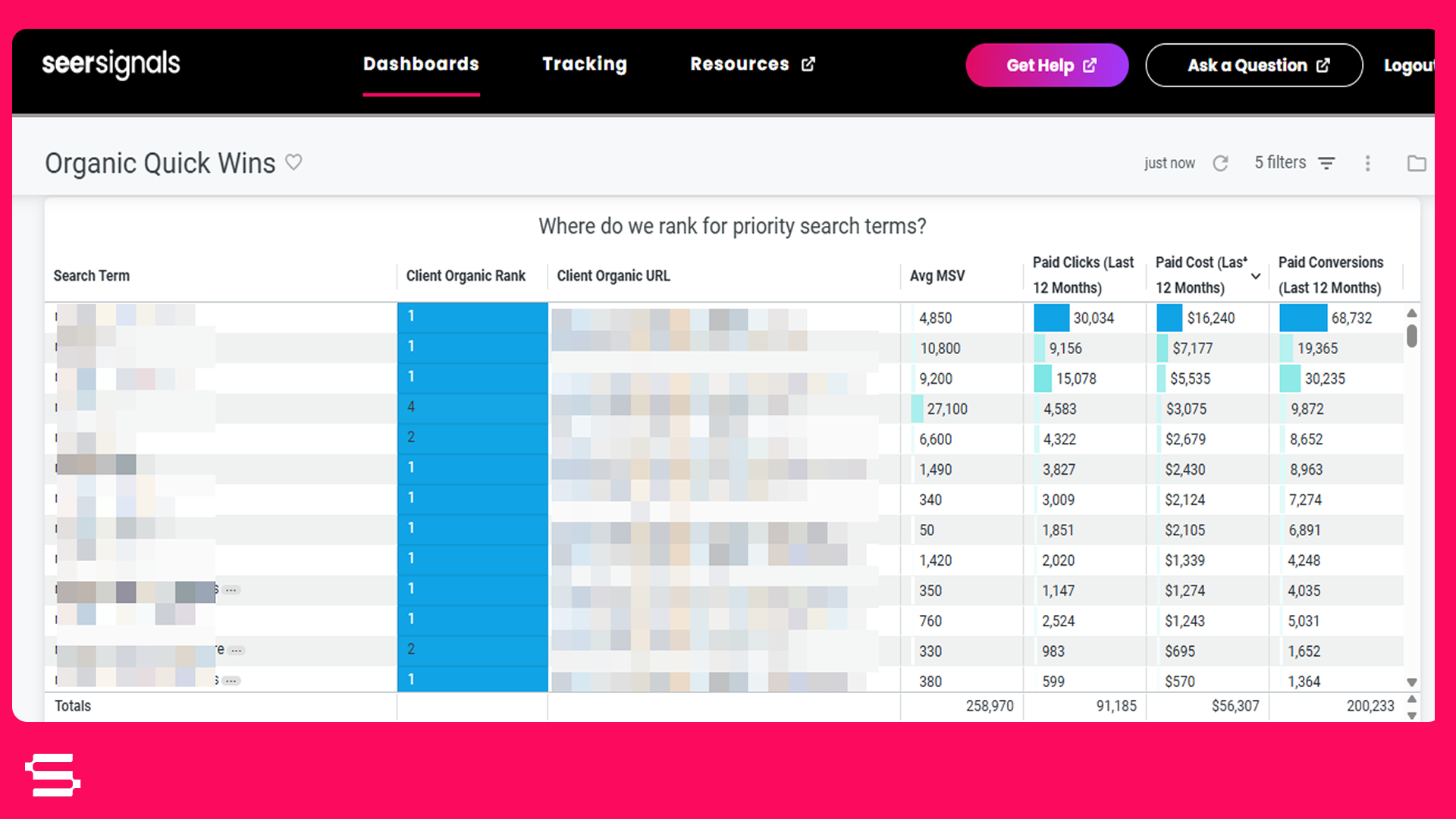Image resolution: width=1456 pixels, height=819 pixels.
Task: Click the Ask a Question button
Action: (x=1254, y=65)
